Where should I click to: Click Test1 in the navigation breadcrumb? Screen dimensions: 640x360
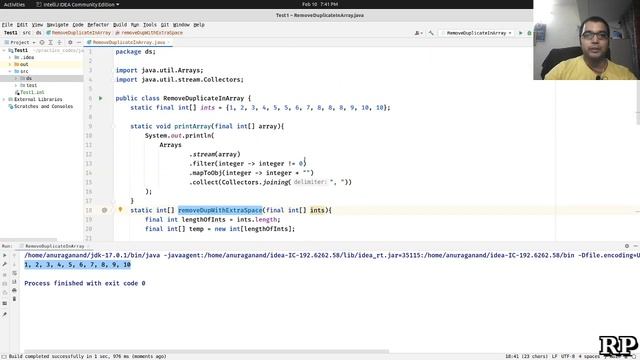point(11,33)
